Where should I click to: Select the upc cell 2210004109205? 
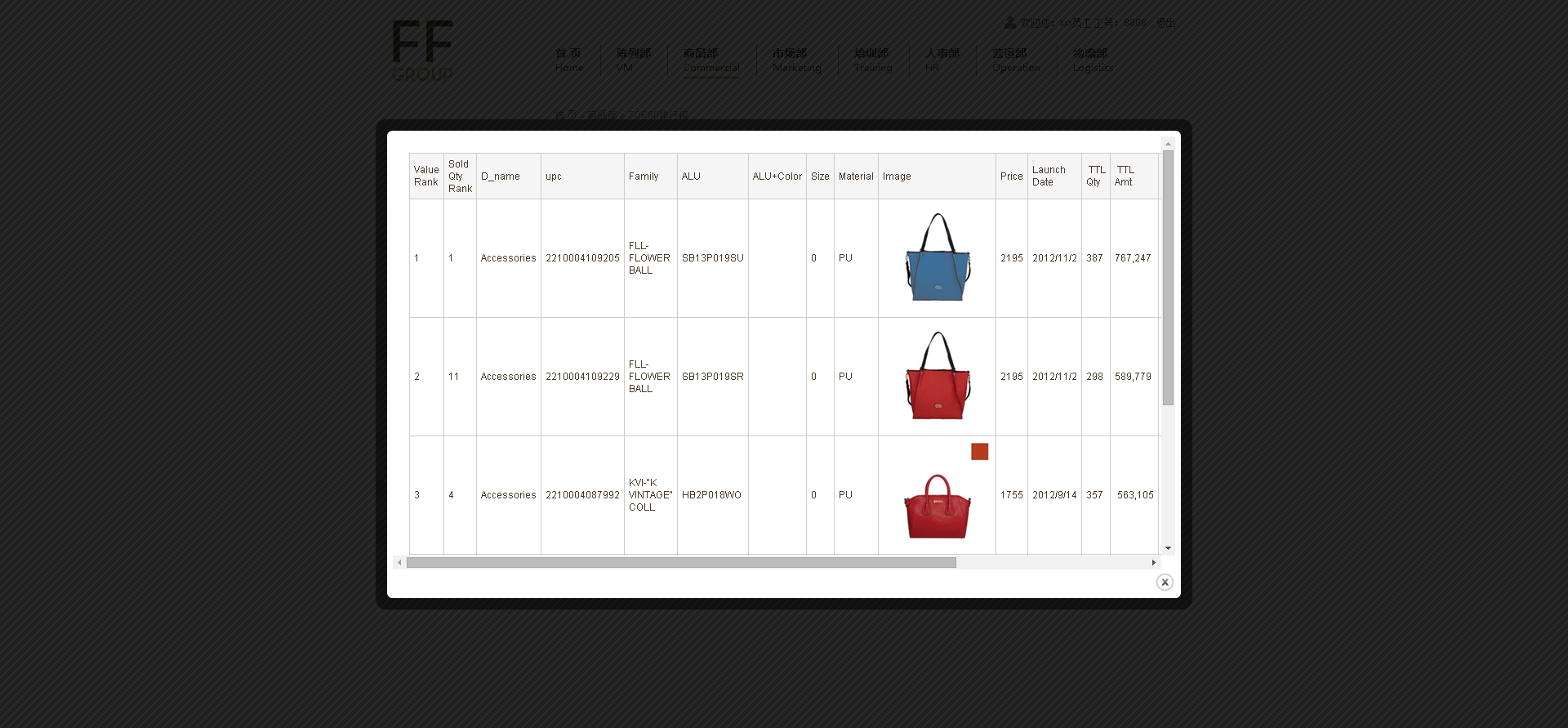point(582,258)
